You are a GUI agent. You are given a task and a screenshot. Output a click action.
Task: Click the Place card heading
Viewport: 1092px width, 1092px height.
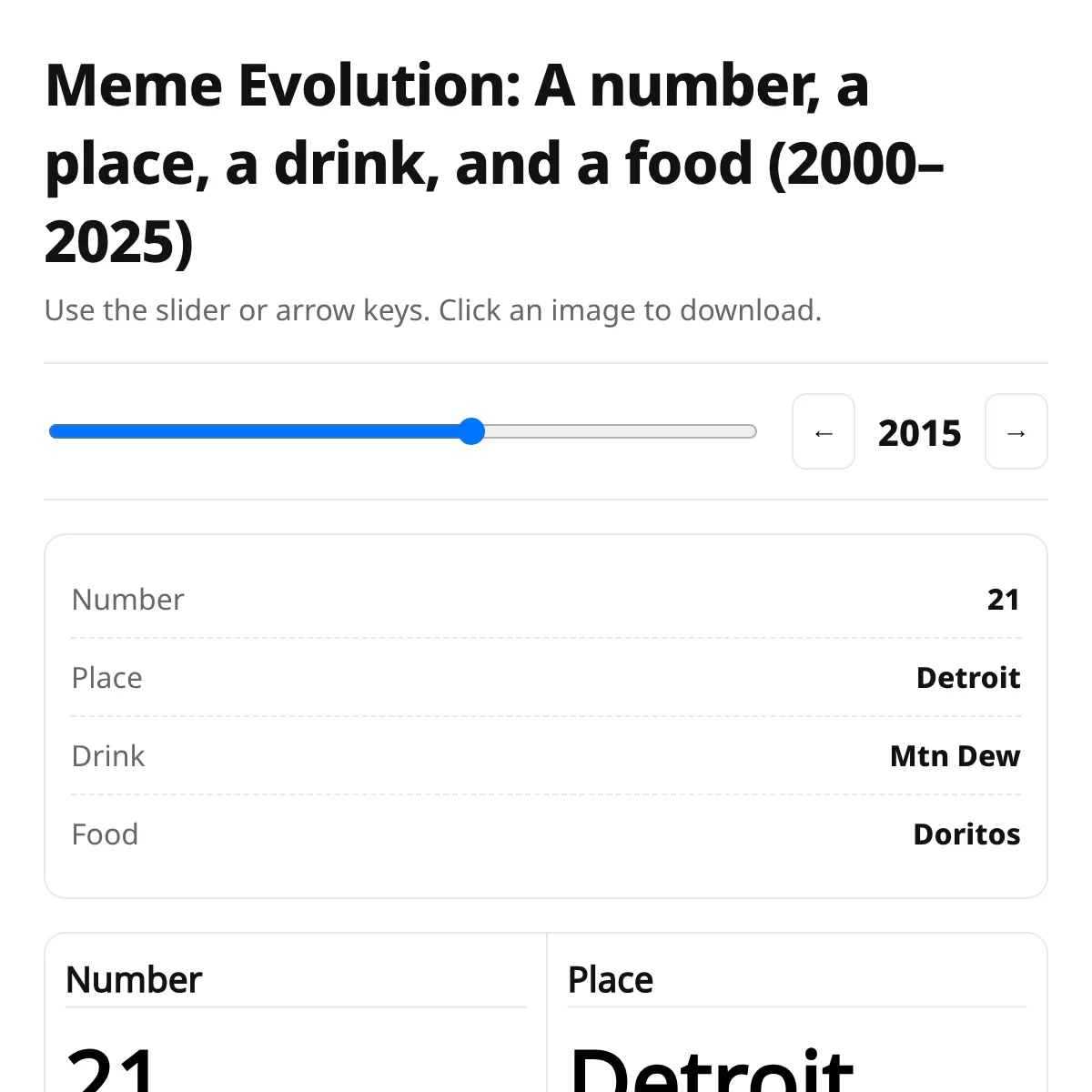(x=611, y=980)
